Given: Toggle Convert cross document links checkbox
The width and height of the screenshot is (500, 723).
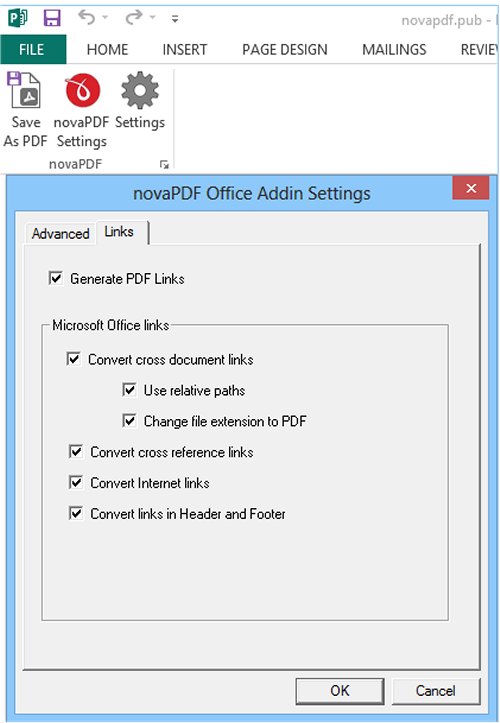Looking at the screenshot, I should click(x=74, y=359).
